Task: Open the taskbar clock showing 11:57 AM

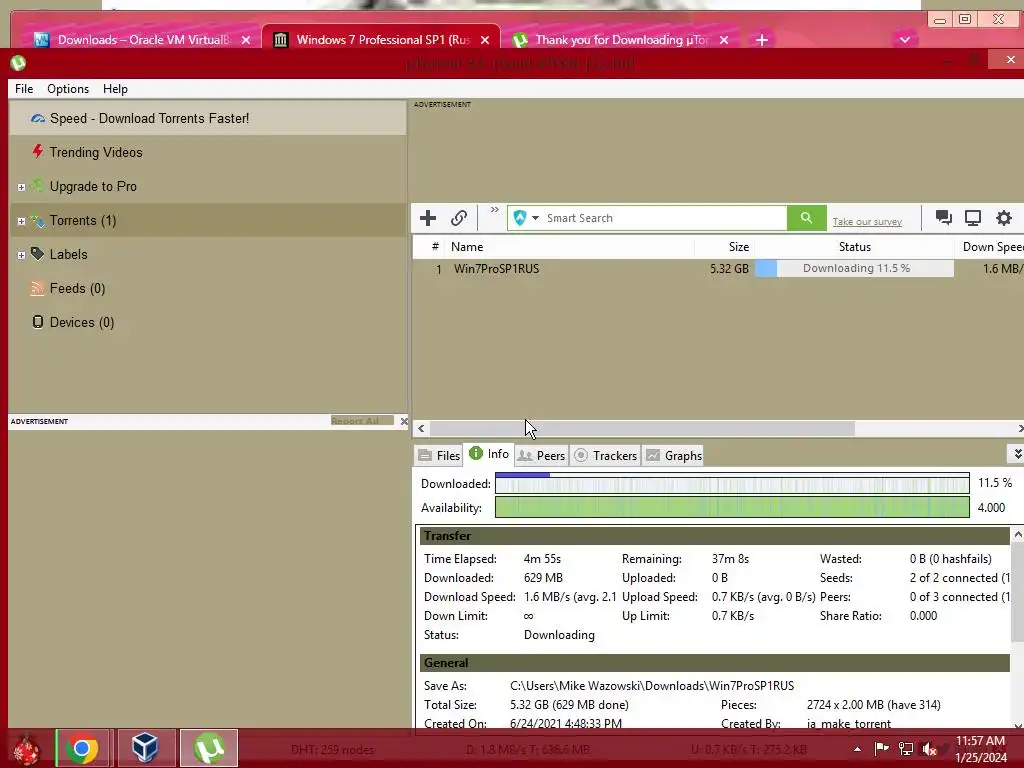Action: (981, 749)
